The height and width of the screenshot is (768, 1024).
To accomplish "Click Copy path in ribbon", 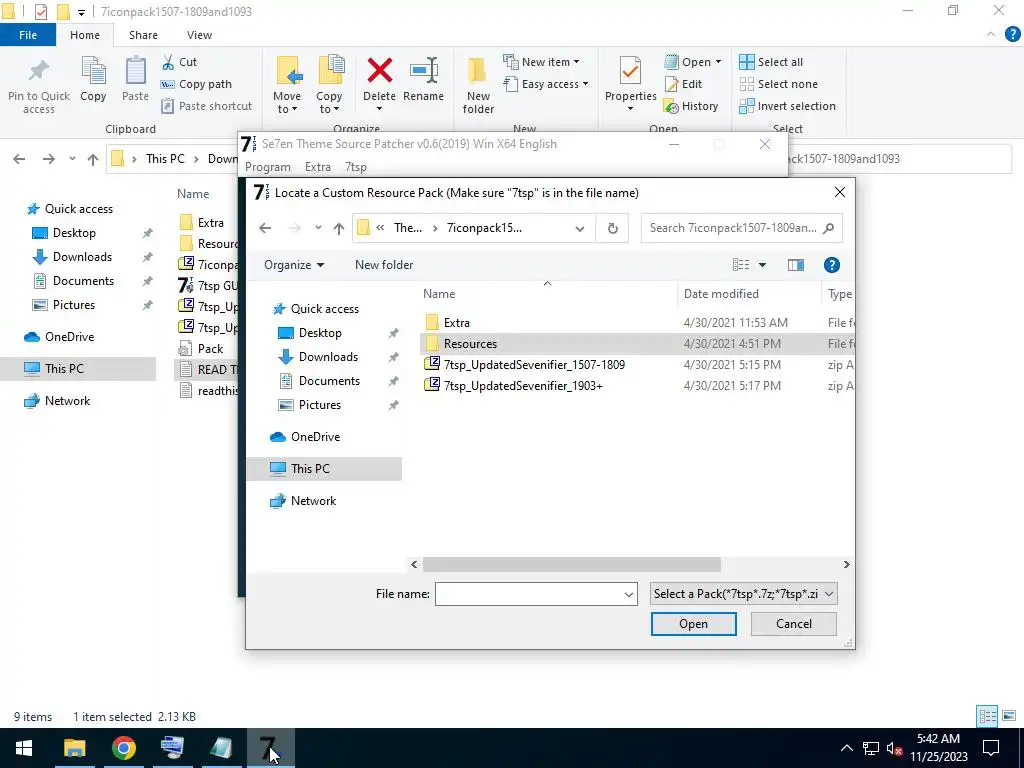I will pyautogui.click(x=196, y=84).
